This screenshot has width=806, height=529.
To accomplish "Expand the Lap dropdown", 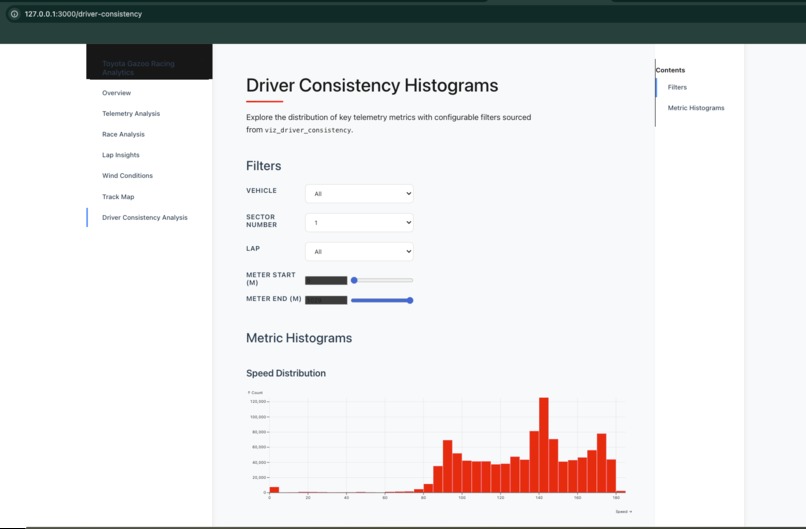I will [359, 251].
